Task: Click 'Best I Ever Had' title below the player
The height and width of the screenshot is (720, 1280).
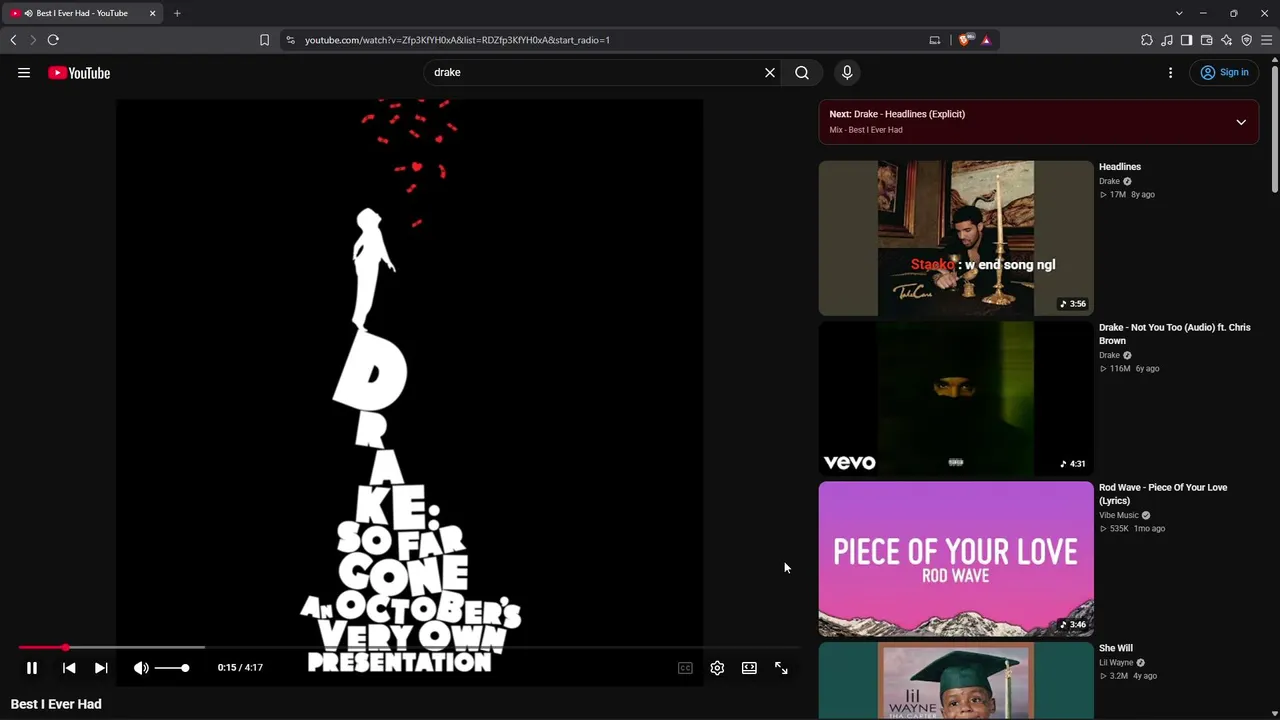Action: (x=56, y=704)
